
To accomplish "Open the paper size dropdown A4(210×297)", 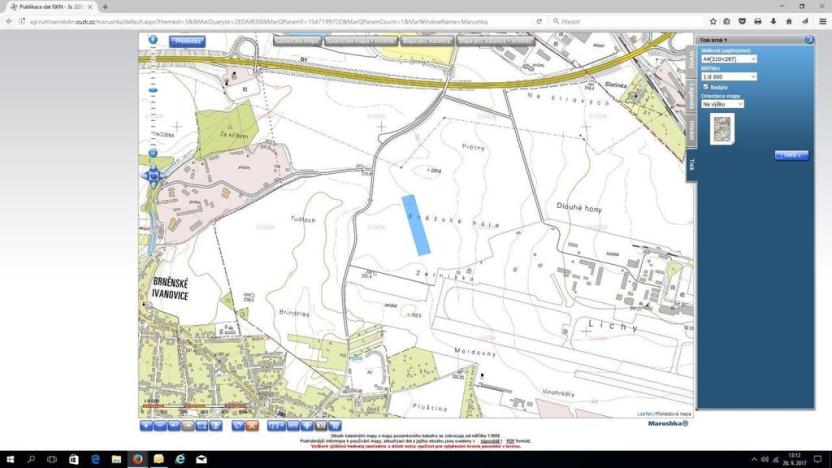I will coord(729,59).
